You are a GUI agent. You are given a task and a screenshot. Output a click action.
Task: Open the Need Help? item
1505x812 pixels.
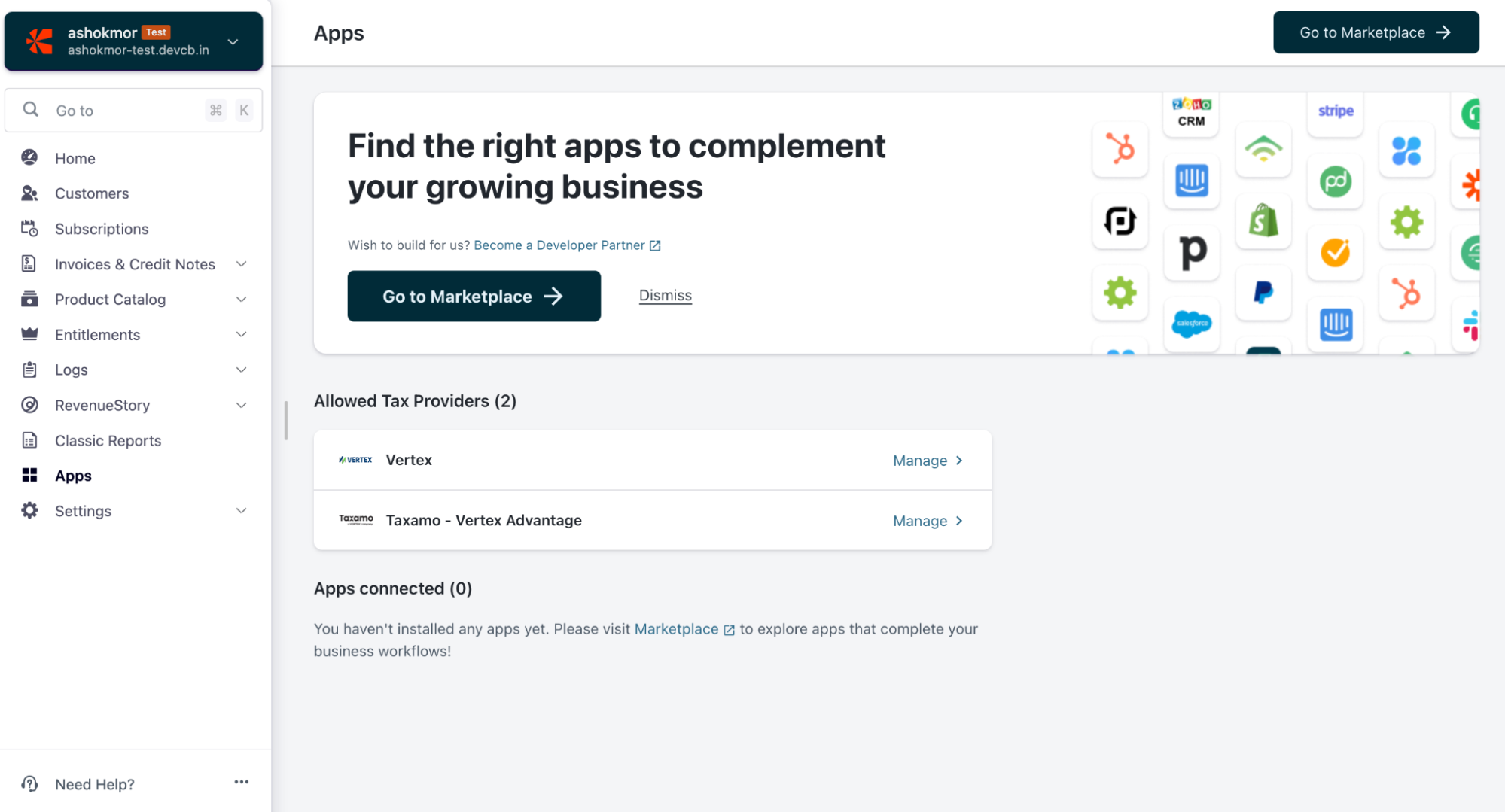tap(95, 784)
